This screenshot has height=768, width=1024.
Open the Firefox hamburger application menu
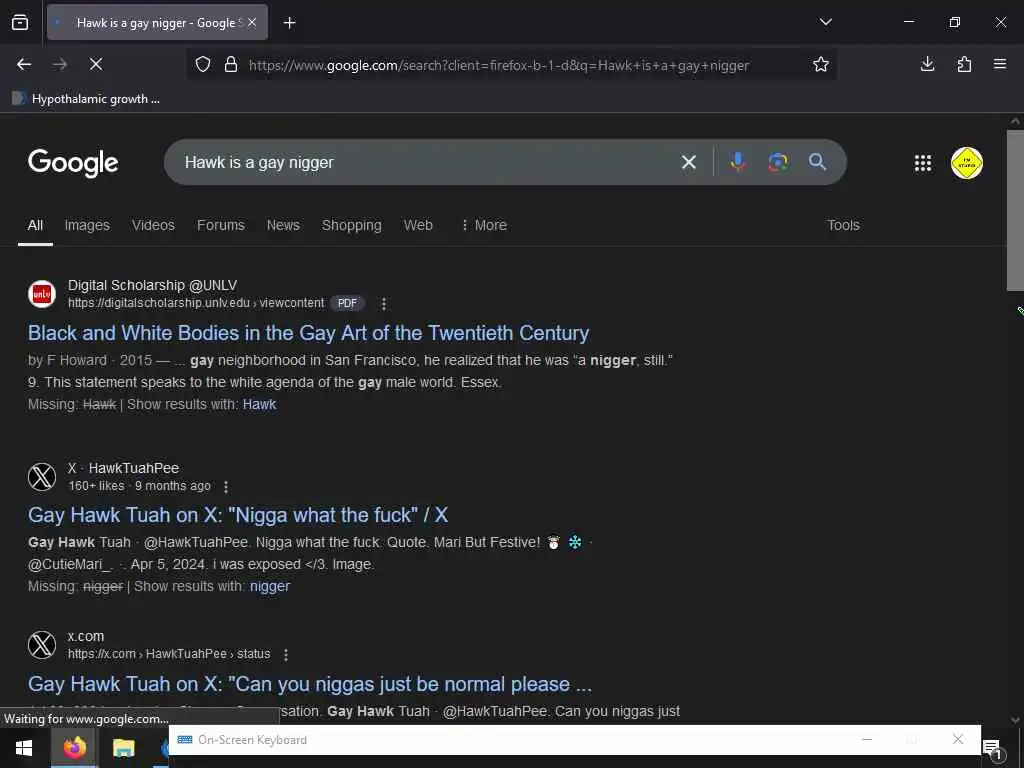(x=1000, y=64)
